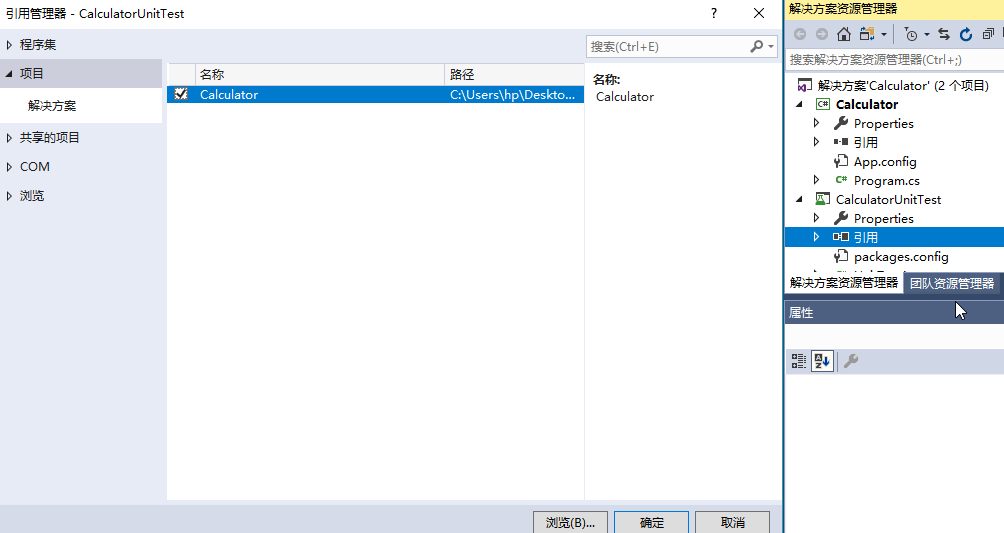This screenshot has width=1004, height=533.
Task: Click the test project icon beside CalculatorUnitTest
Action: coord(823,199)
